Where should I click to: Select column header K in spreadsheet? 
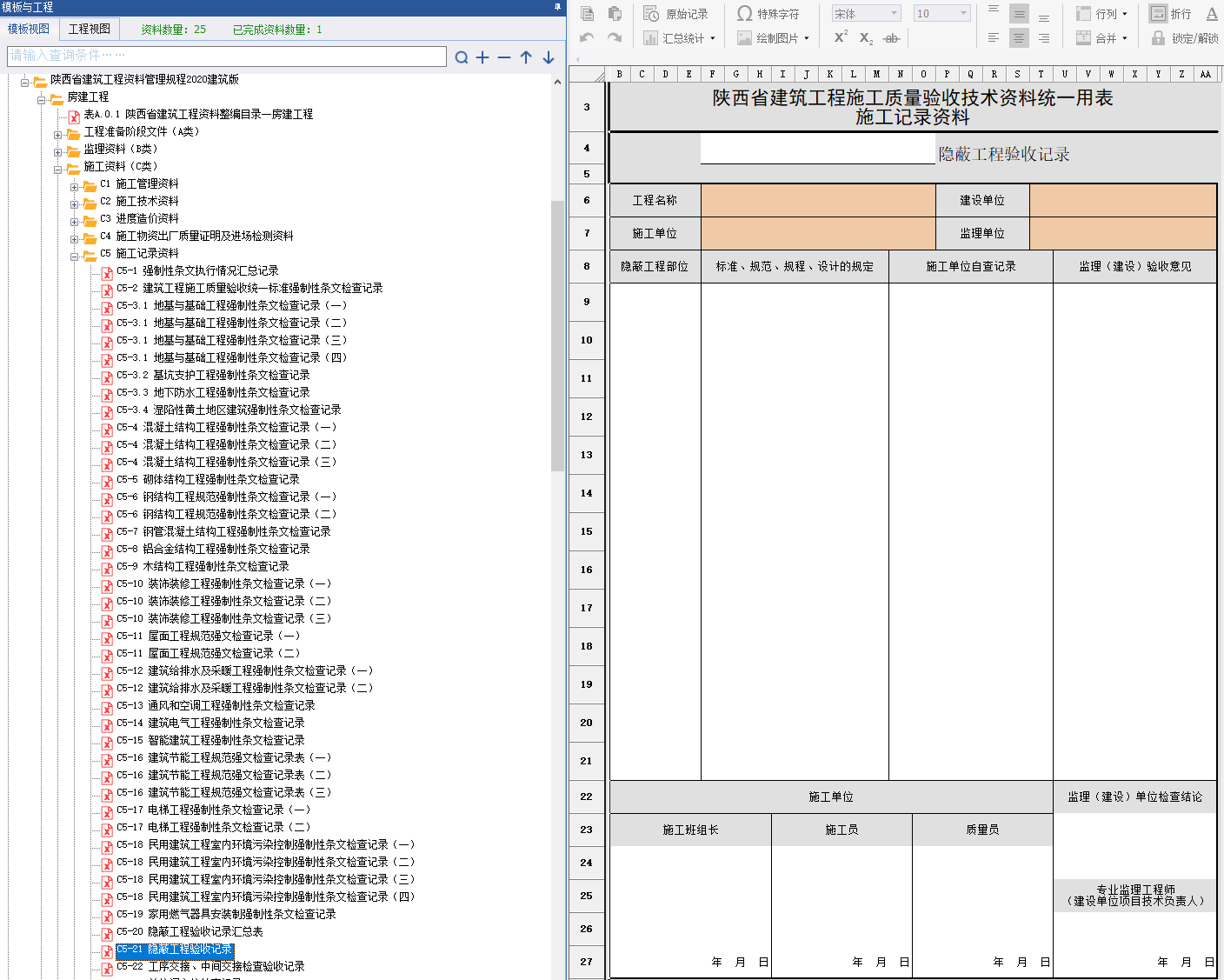830,74
